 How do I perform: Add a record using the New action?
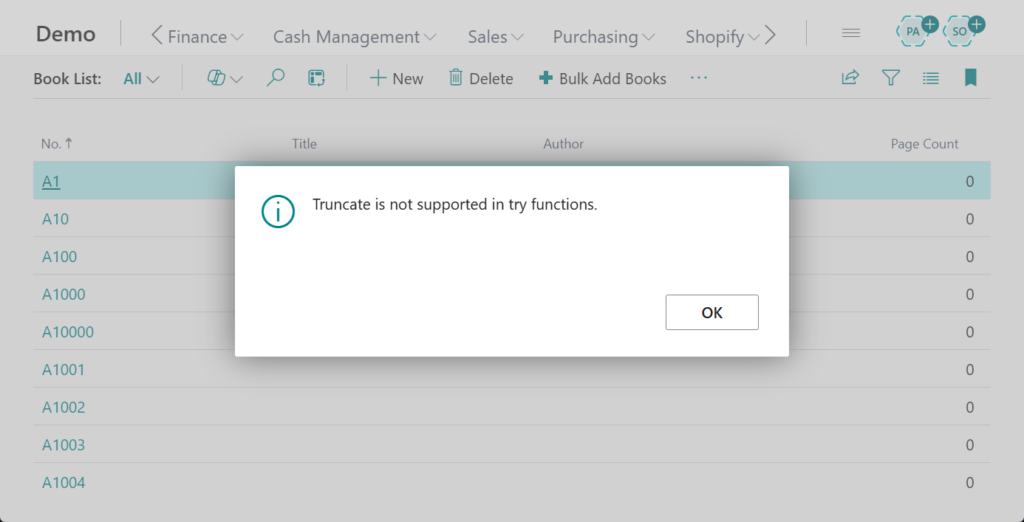click(x=396, y=78)
